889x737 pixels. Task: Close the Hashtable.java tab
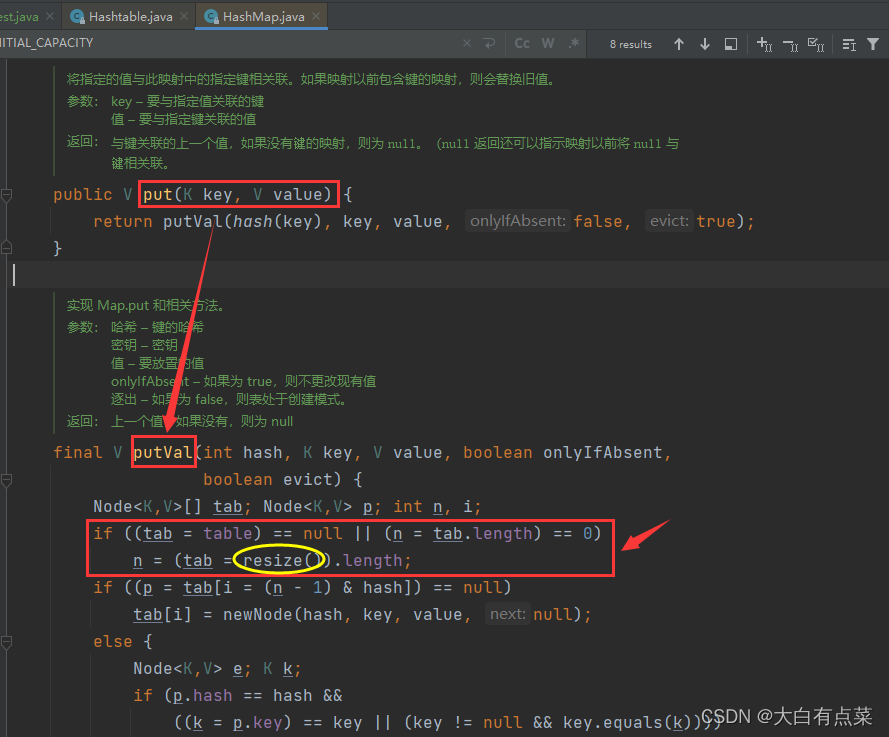184,16
